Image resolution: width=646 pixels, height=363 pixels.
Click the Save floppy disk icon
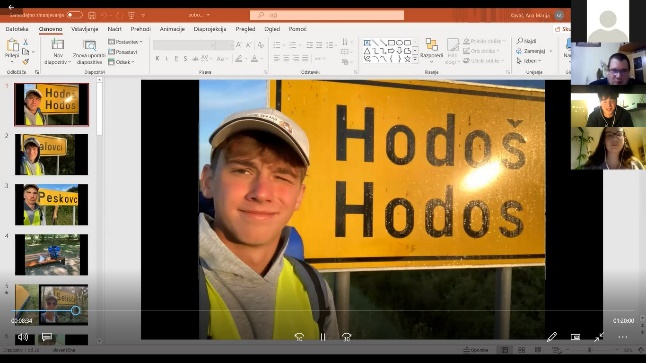click(x=92, y=15)
